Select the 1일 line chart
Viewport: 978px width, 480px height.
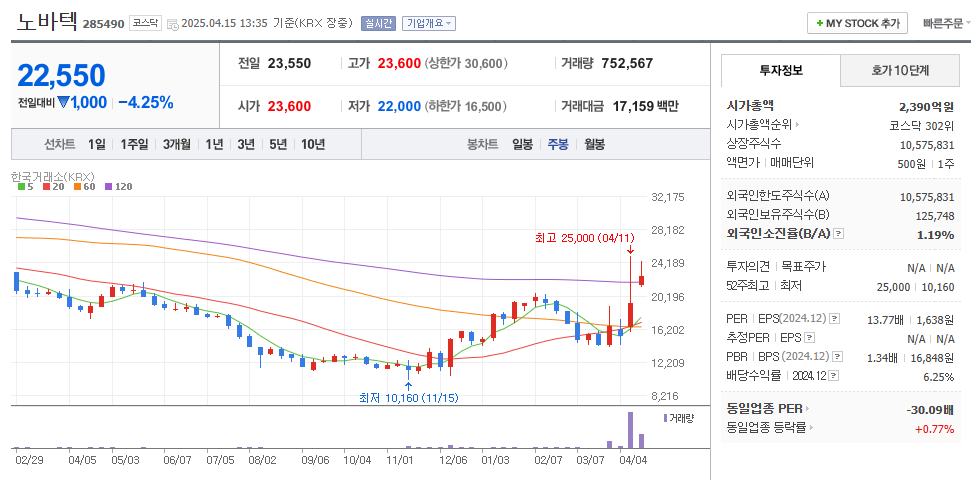point(97,145)
